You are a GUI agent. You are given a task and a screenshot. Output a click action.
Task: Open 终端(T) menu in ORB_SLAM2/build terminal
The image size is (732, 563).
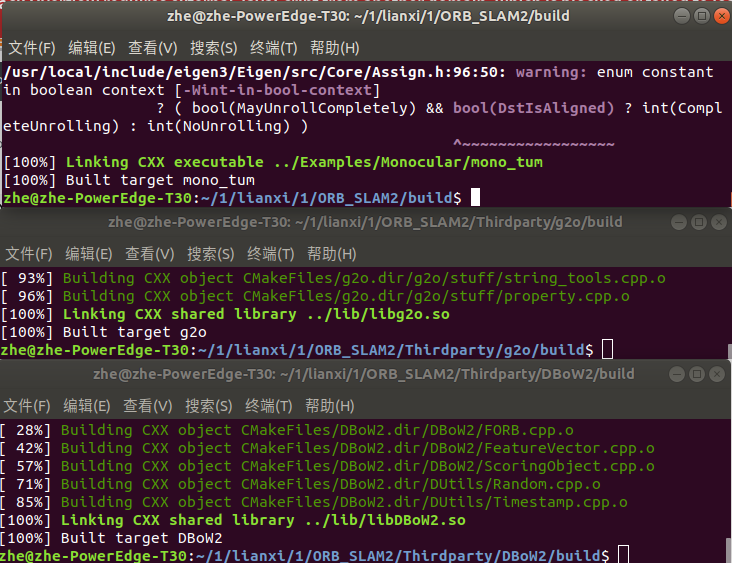click(274, 48)
